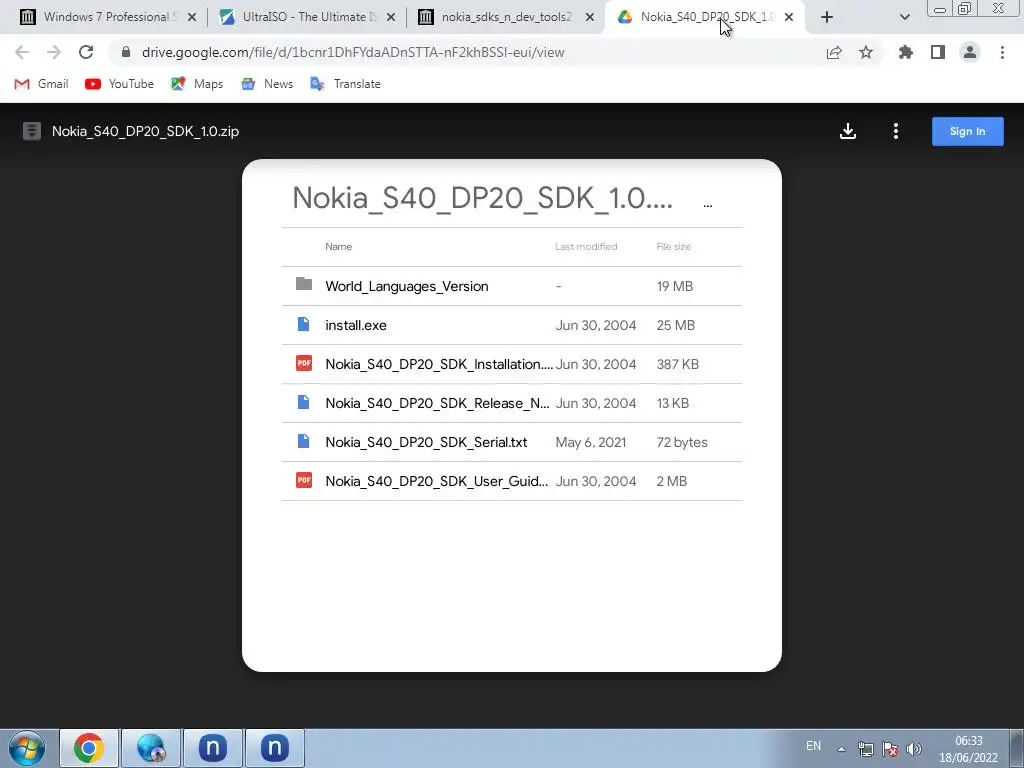The width and height of the screenshot is (1024, 768).
Task: Click ellipsis next to archive title
Action: click(707, 206)
